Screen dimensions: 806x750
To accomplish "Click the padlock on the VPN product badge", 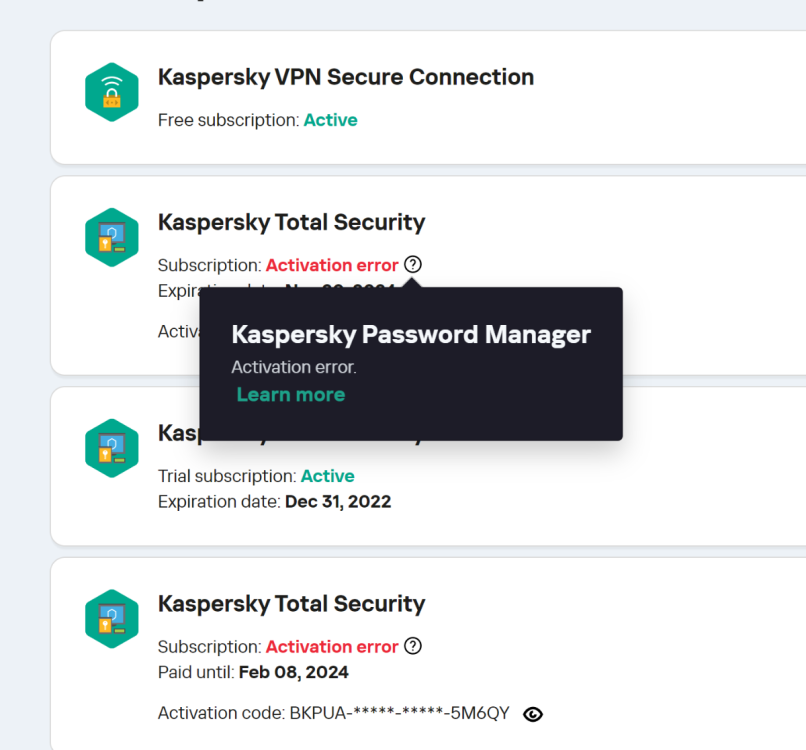I will 113,100.
